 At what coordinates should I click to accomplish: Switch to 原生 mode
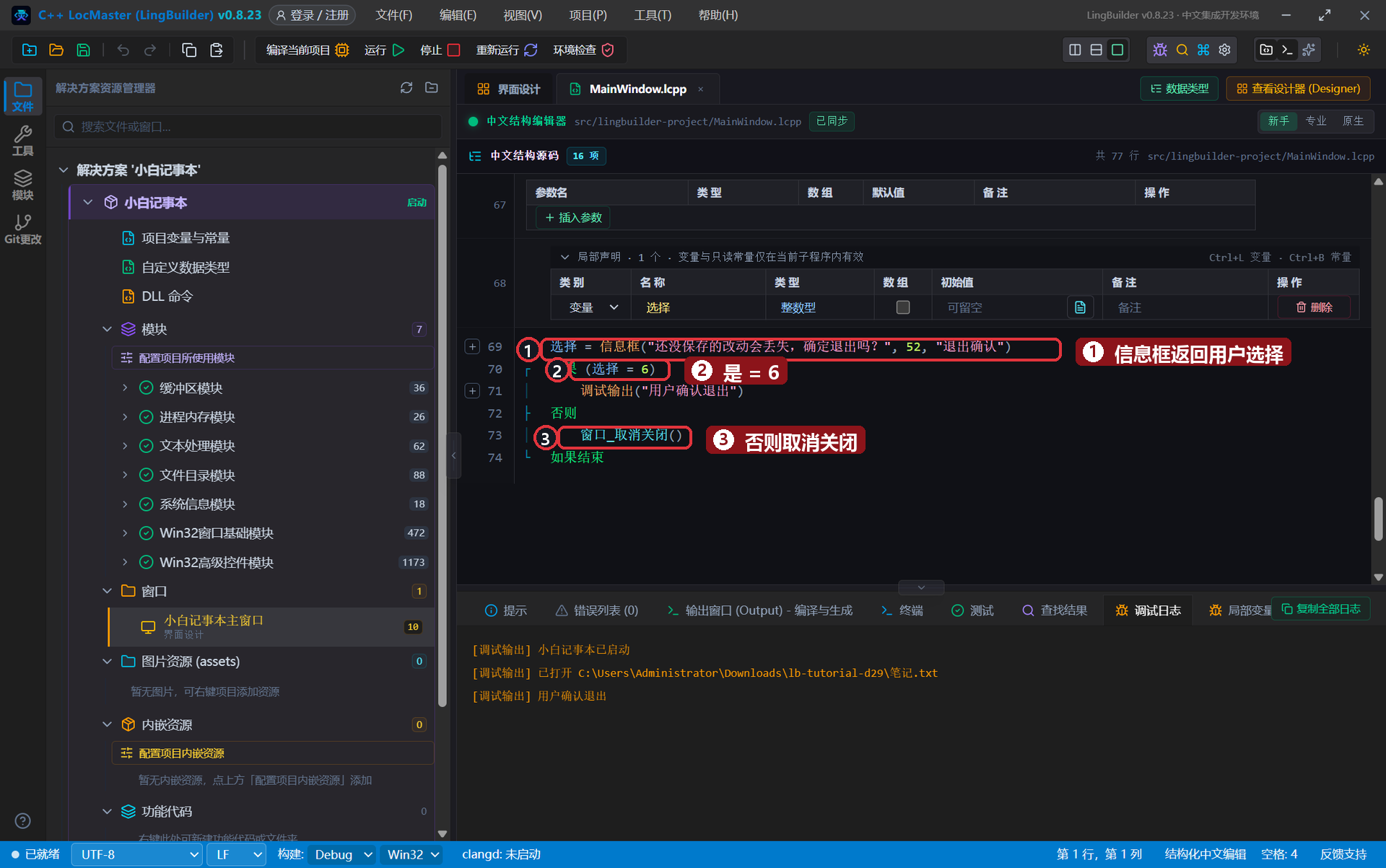coord(1353,121)
